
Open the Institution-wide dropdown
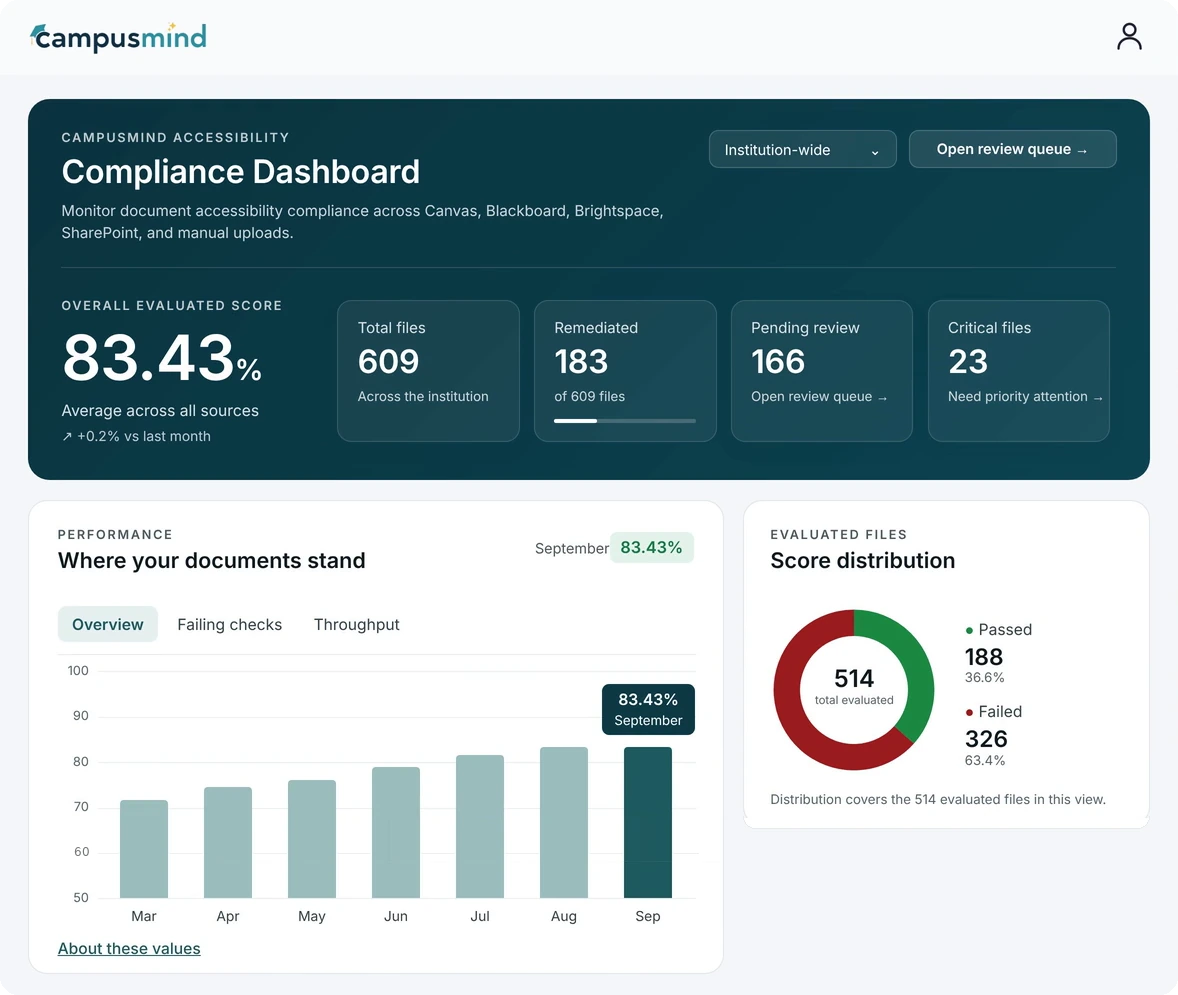802,150
